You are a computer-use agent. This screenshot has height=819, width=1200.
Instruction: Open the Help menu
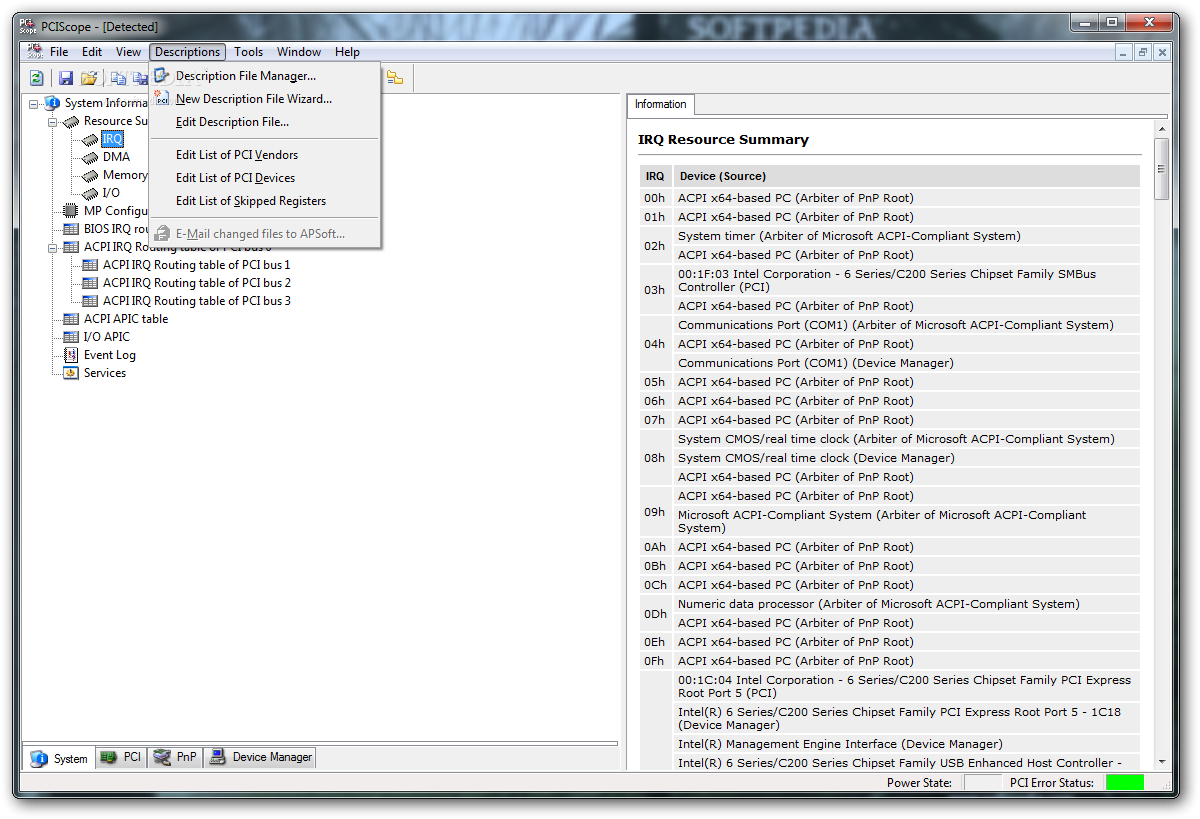click(347, 52)
